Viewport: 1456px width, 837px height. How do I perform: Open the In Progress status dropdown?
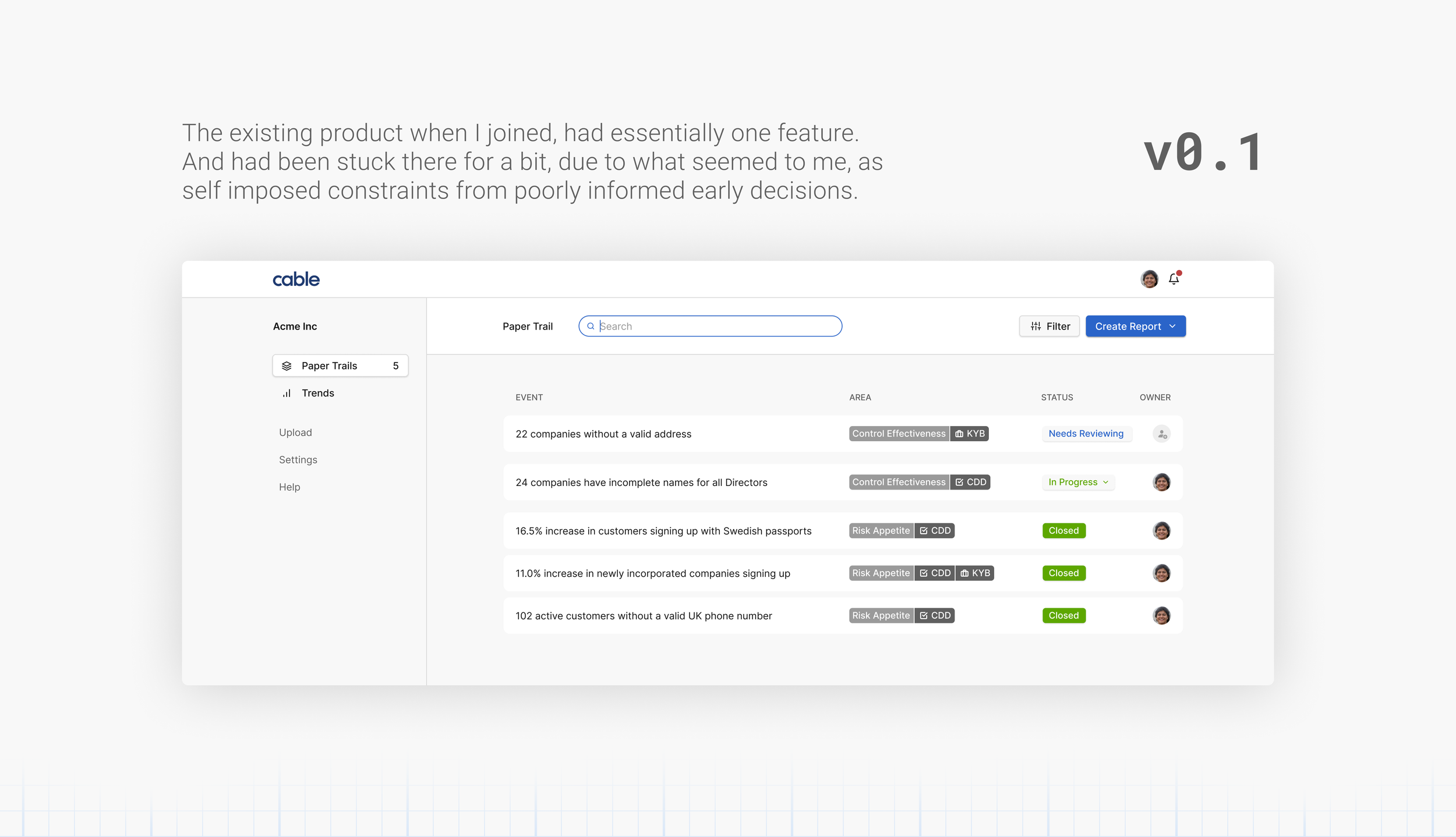(x=1078, y=483)
